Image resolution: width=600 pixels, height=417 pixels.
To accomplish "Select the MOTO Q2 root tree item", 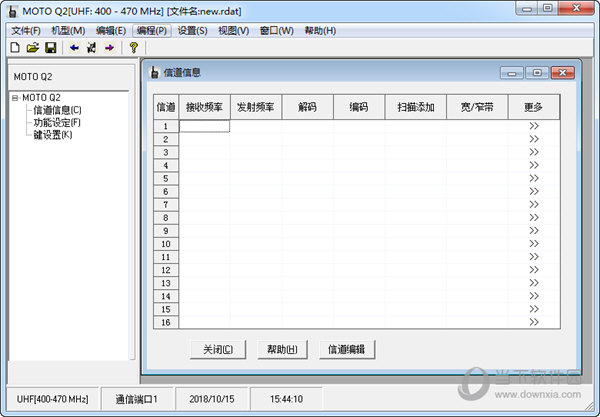I will (41, 98).
